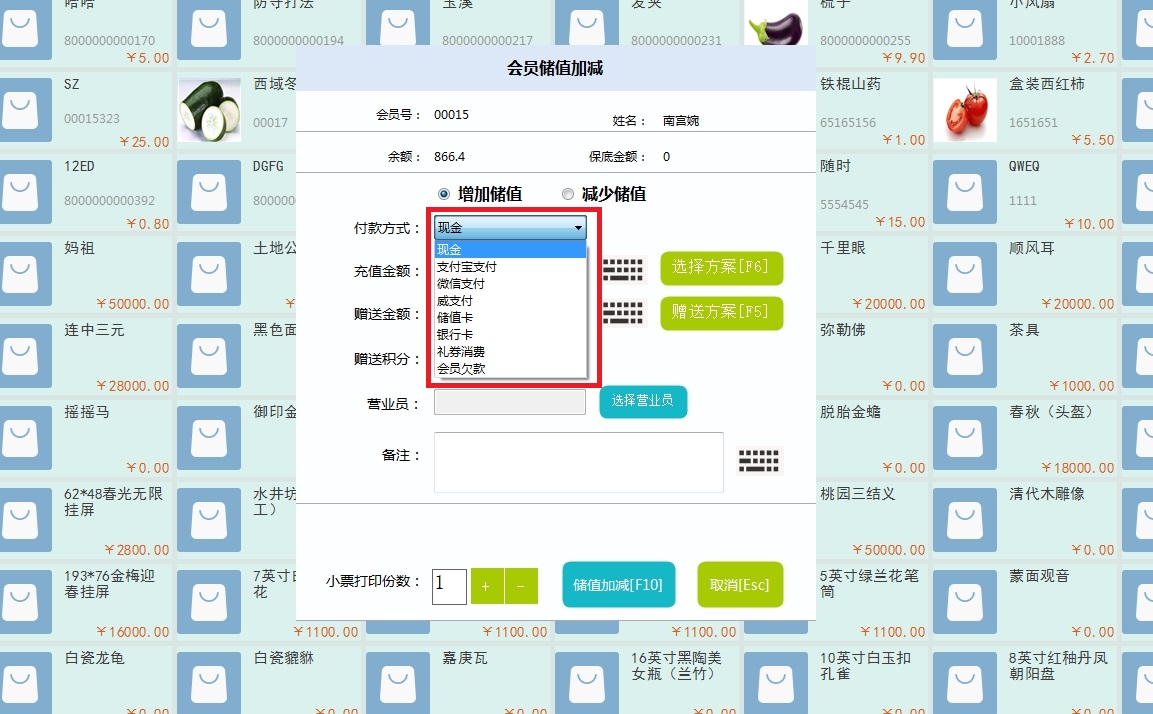Click the 西域冬瓜 melon product image
Screen dimensions: 1153x714
tap(209, 110)
